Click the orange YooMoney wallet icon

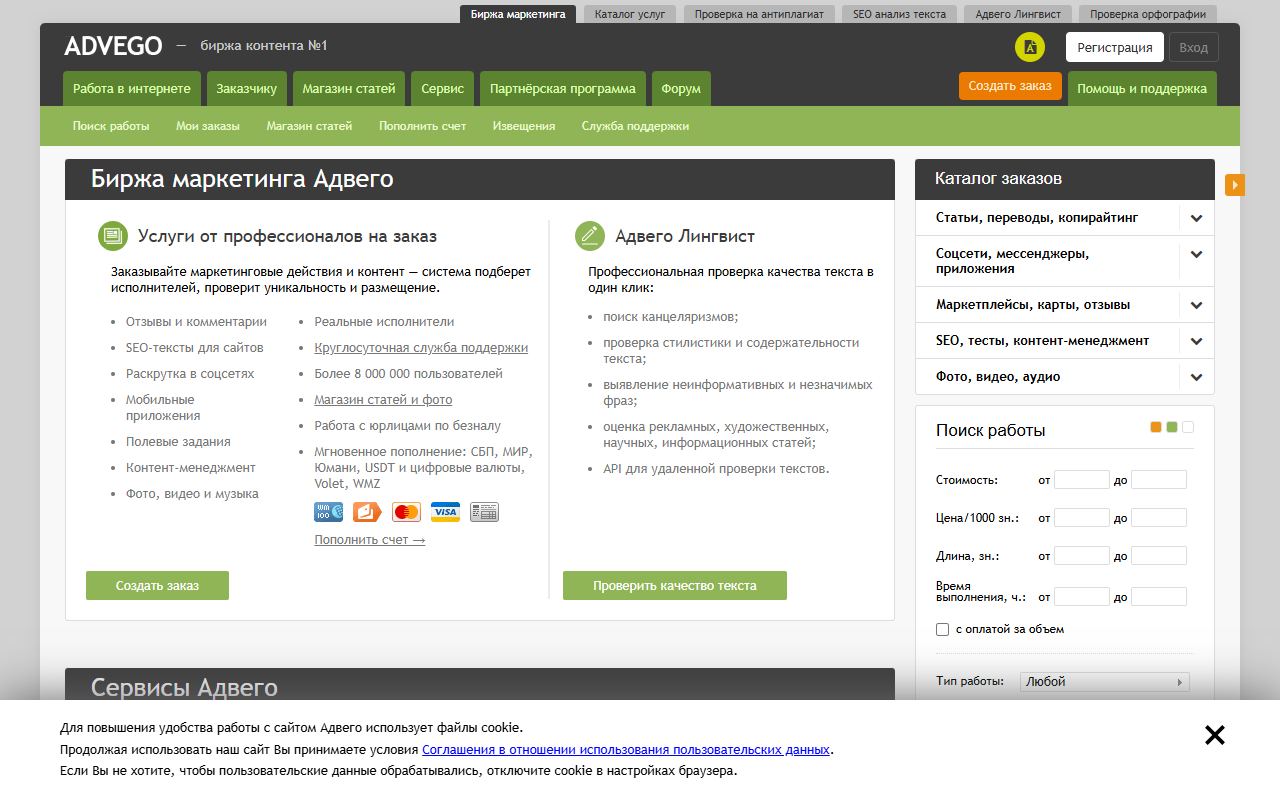(x=367, y=512)
